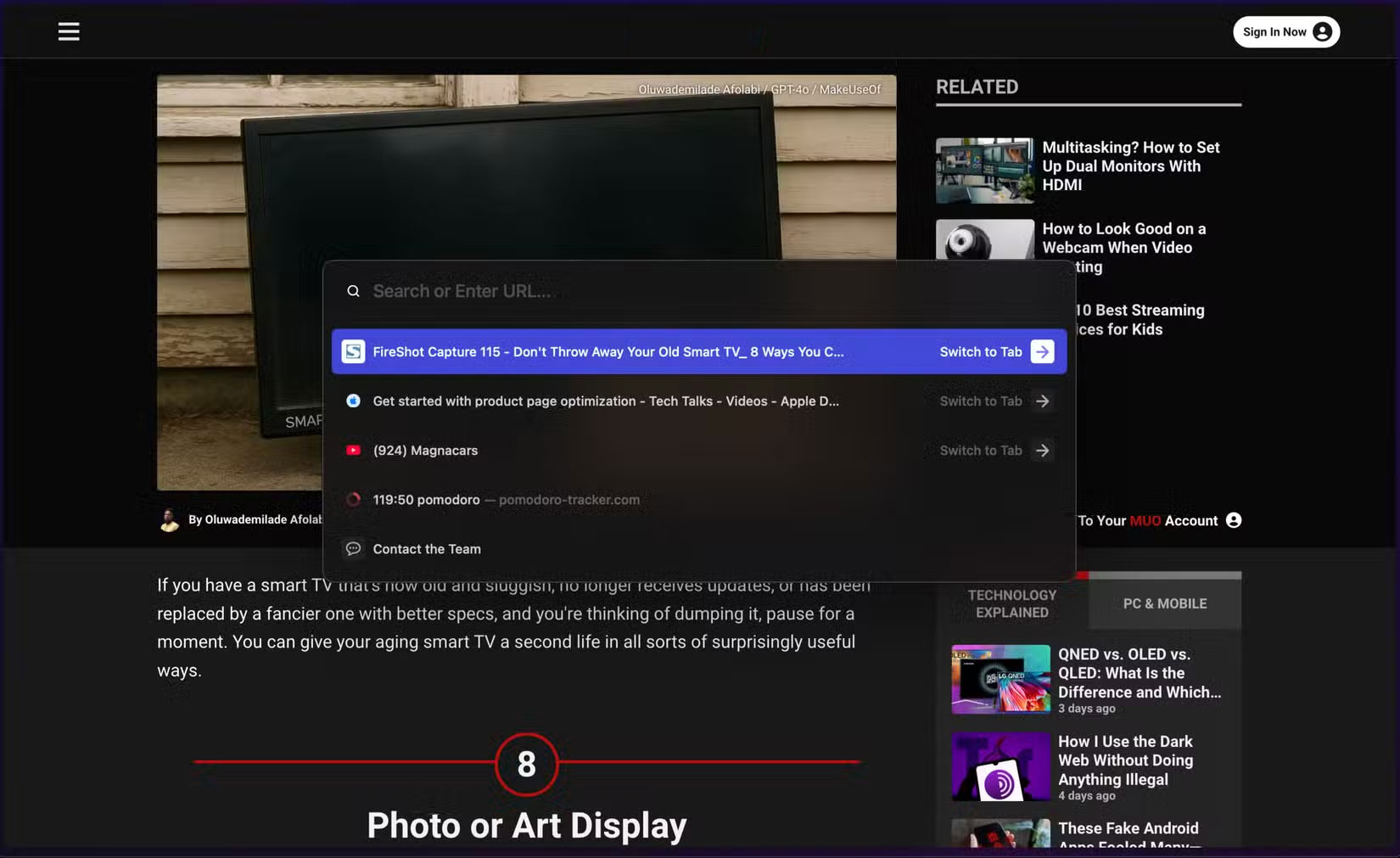Click the YouTube favicon next to Magnacars
Image resolution: width=1400 pixels, height=858 pixels.
(x=353, y=450)
